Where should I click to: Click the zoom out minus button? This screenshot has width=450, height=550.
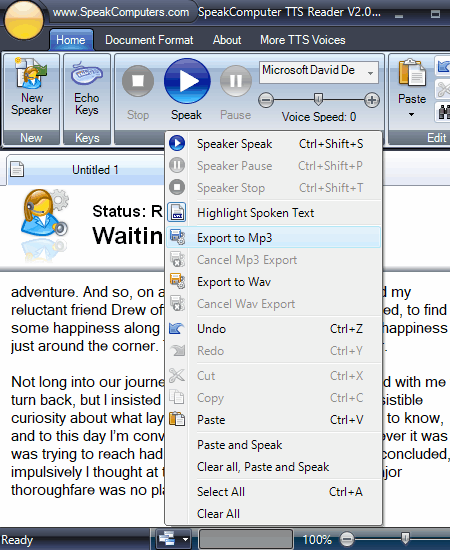(x=347, y=538)
